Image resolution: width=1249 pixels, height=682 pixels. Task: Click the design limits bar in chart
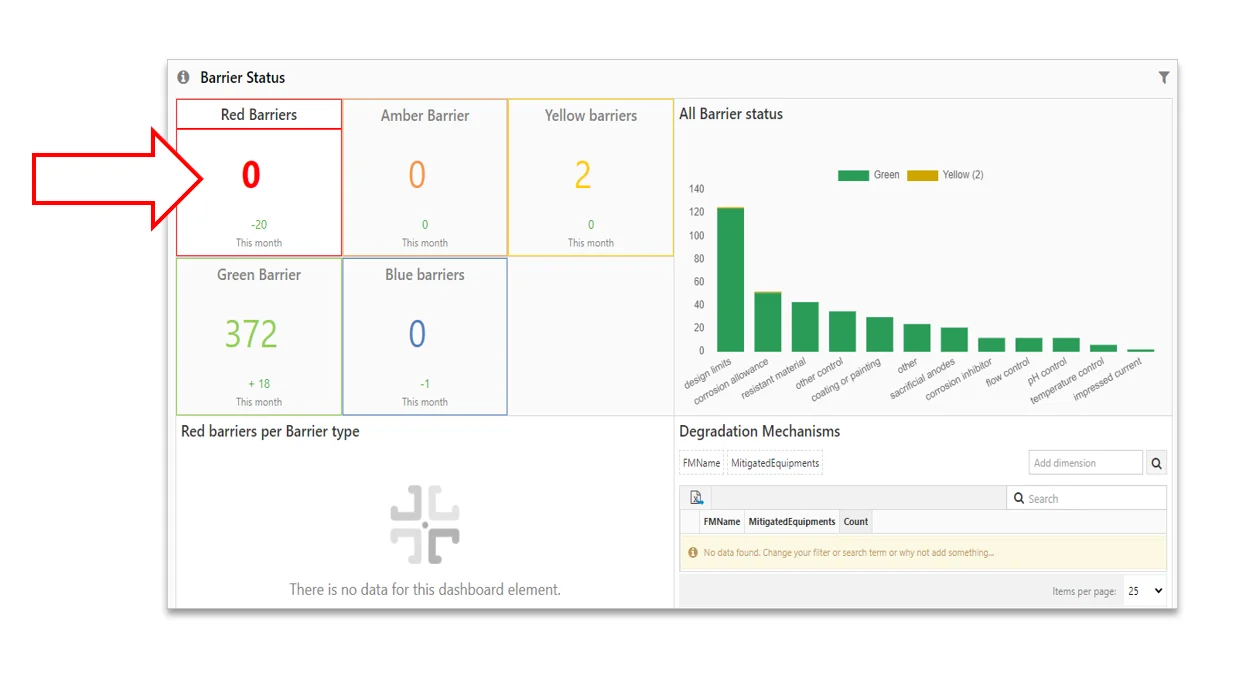[730, 280]
